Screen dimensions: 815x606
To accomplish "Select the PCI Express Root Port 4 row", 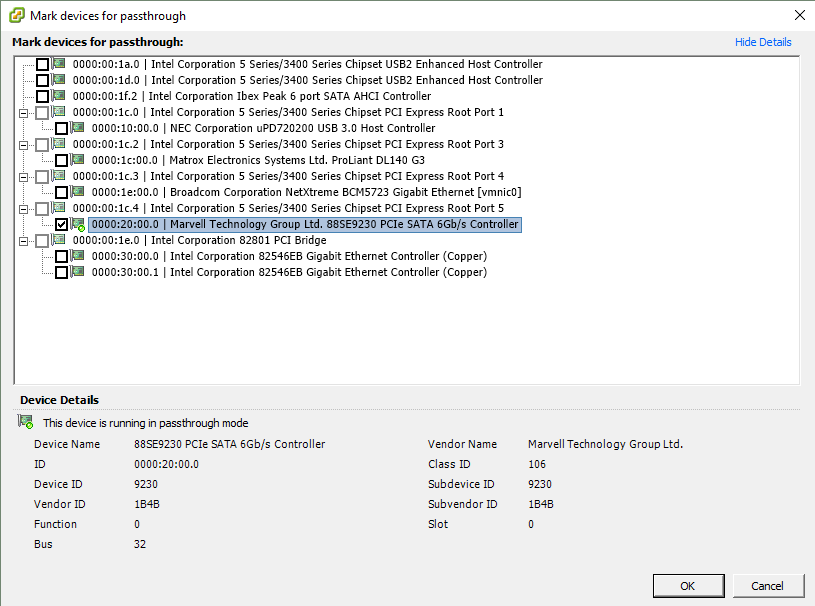I will 288,176.
